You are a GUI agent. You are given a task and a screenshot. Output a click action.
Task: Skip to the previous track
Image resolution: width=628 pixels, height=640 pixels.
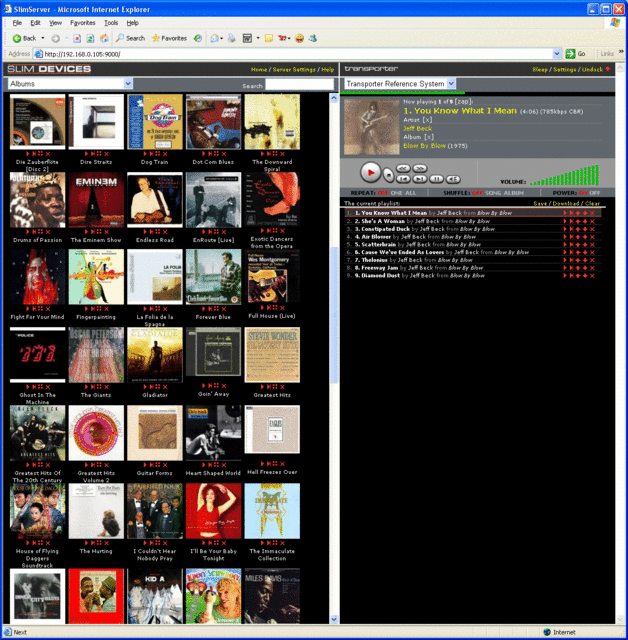403,179
